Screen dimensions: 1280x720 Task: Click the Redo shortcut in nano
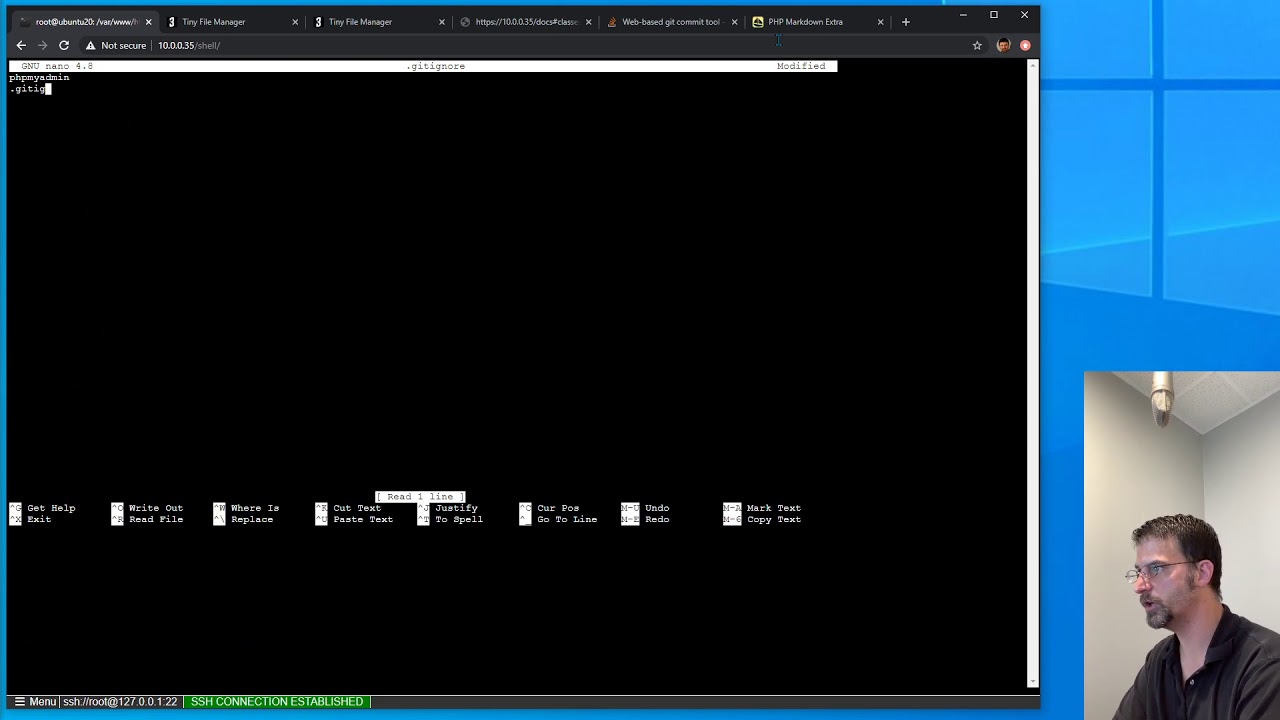coord(645,520)
